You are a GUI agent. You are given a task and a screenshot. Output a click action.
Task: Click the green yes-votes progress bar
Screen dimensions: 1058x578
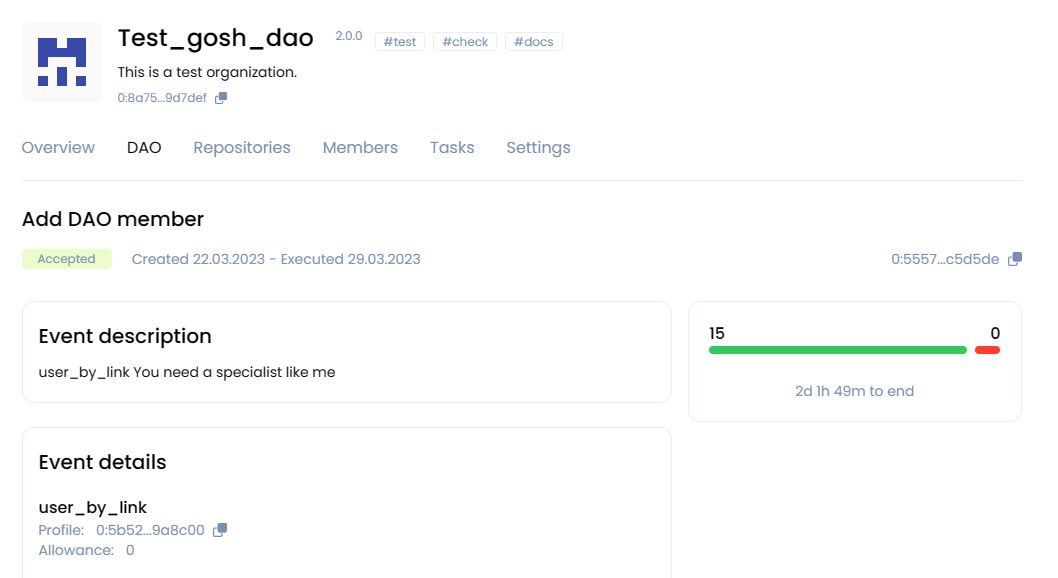pyautogui.click(x=837, y=350)
